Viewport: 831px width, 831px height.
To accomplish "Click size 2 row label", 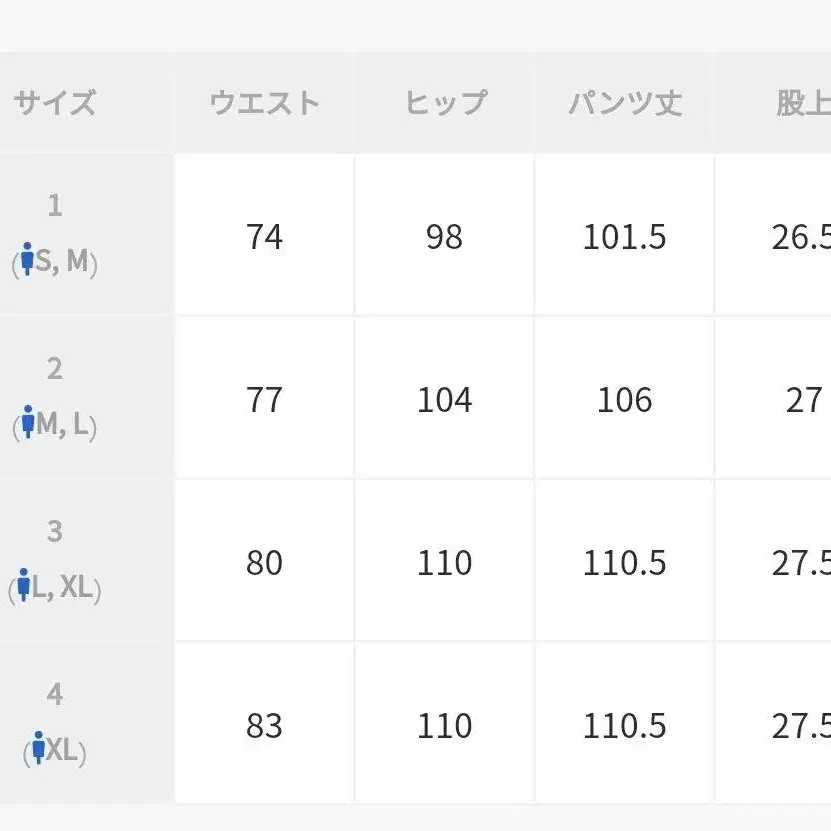I will [x=55, y=397].
